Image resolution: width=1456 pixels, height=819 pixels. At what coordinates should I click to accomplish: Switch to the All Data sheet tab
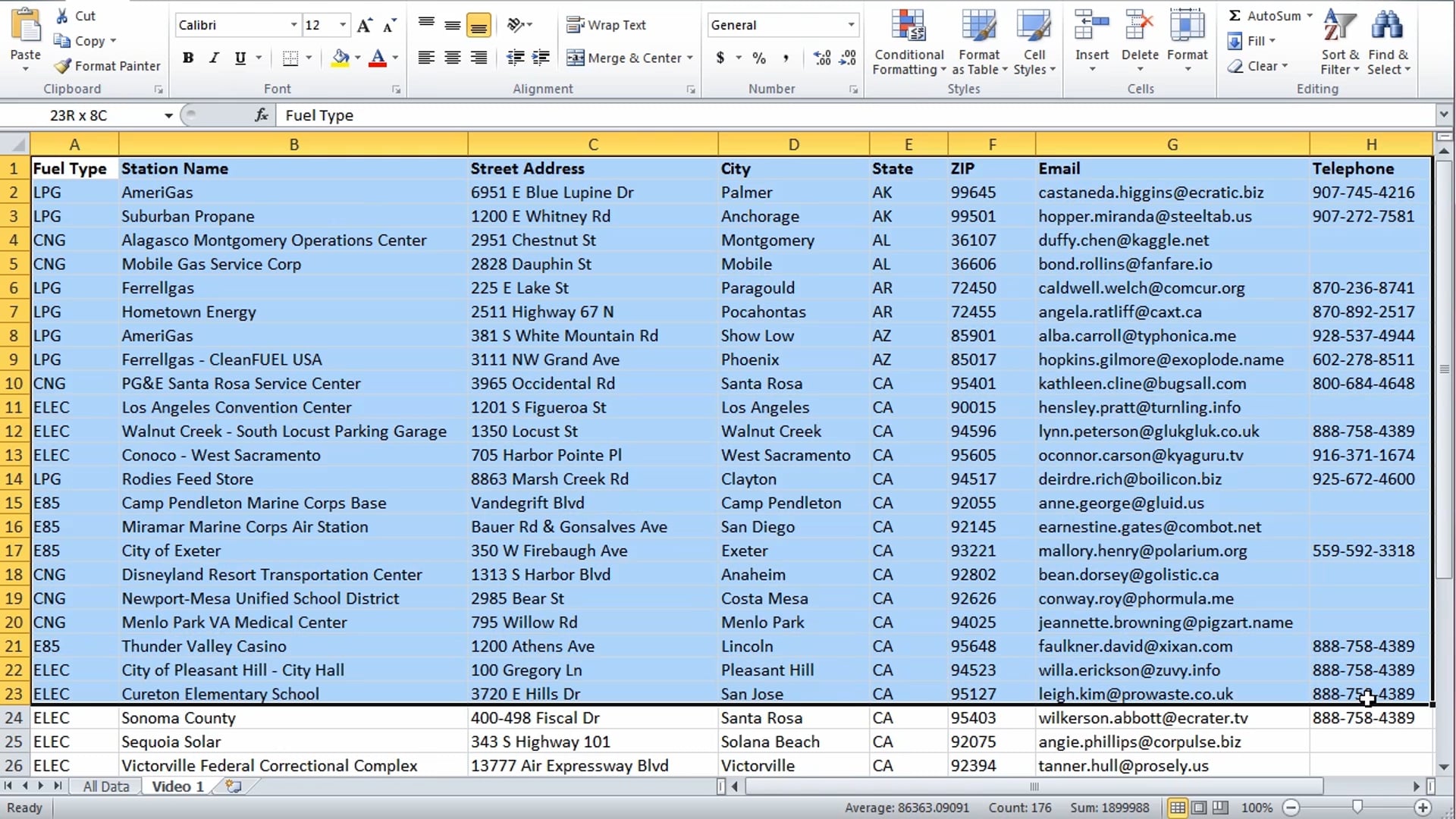(x=106, y=786)
